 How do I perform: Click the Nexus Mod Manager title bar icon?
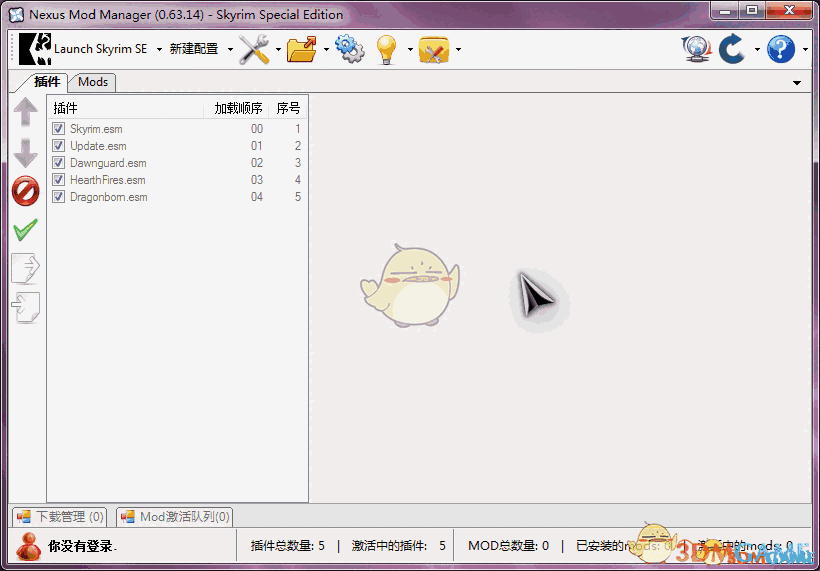coord(17,15)
